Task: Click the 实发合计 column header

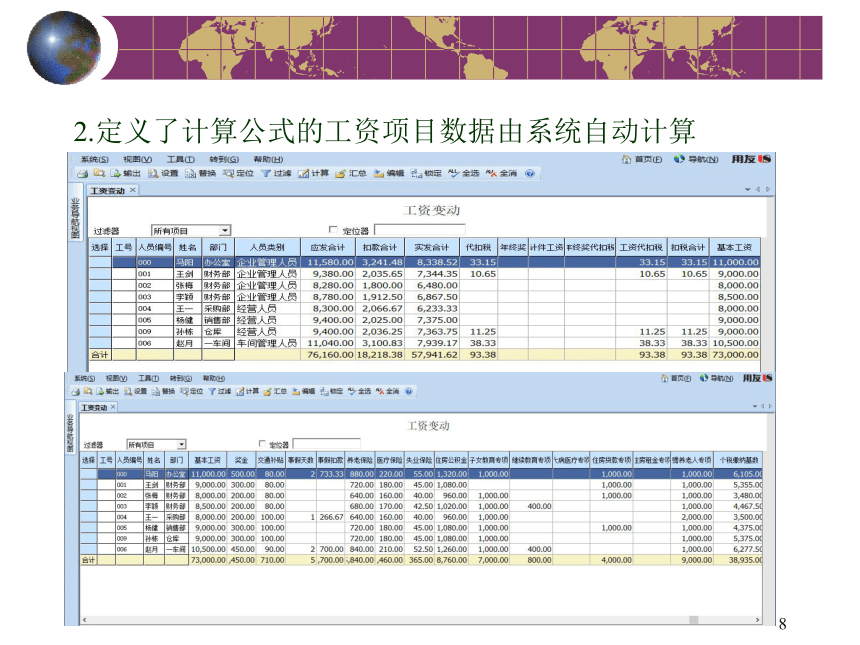Action: (x=432, y=247)
